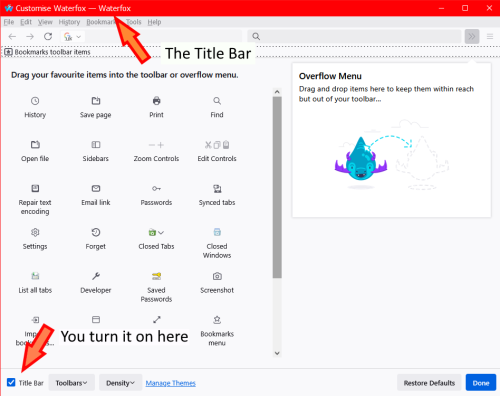Open the search engine selector dropdown

(x=73, y=36)
